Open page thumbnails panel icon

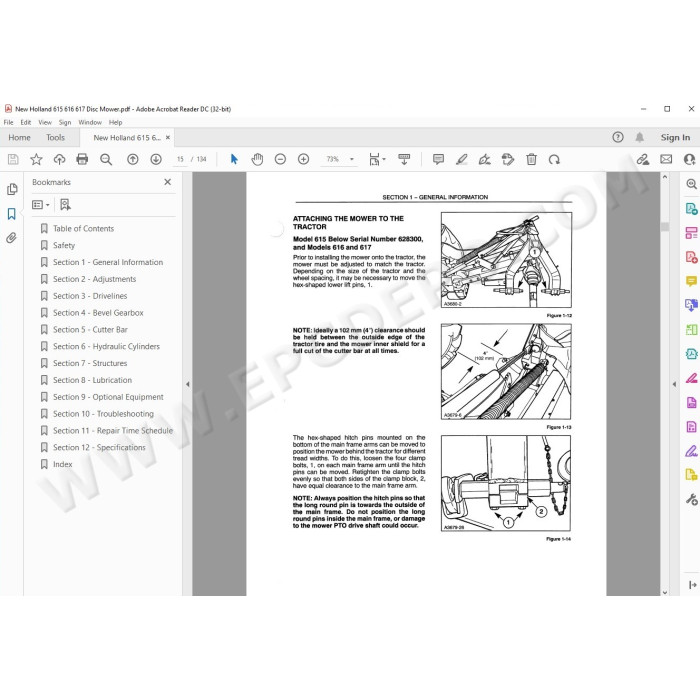(12, 189)
